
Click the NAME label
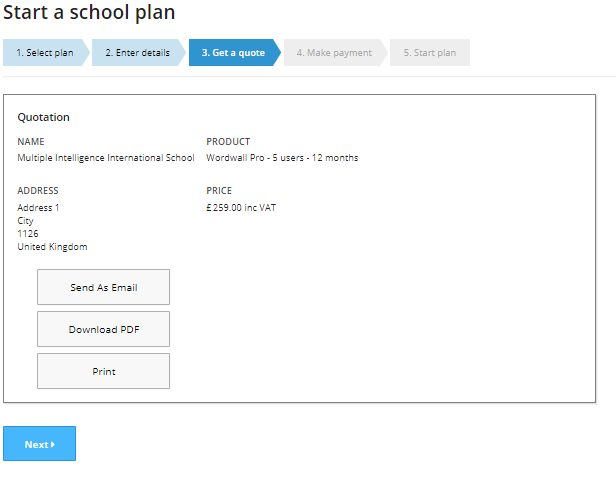tap(31, 141)
